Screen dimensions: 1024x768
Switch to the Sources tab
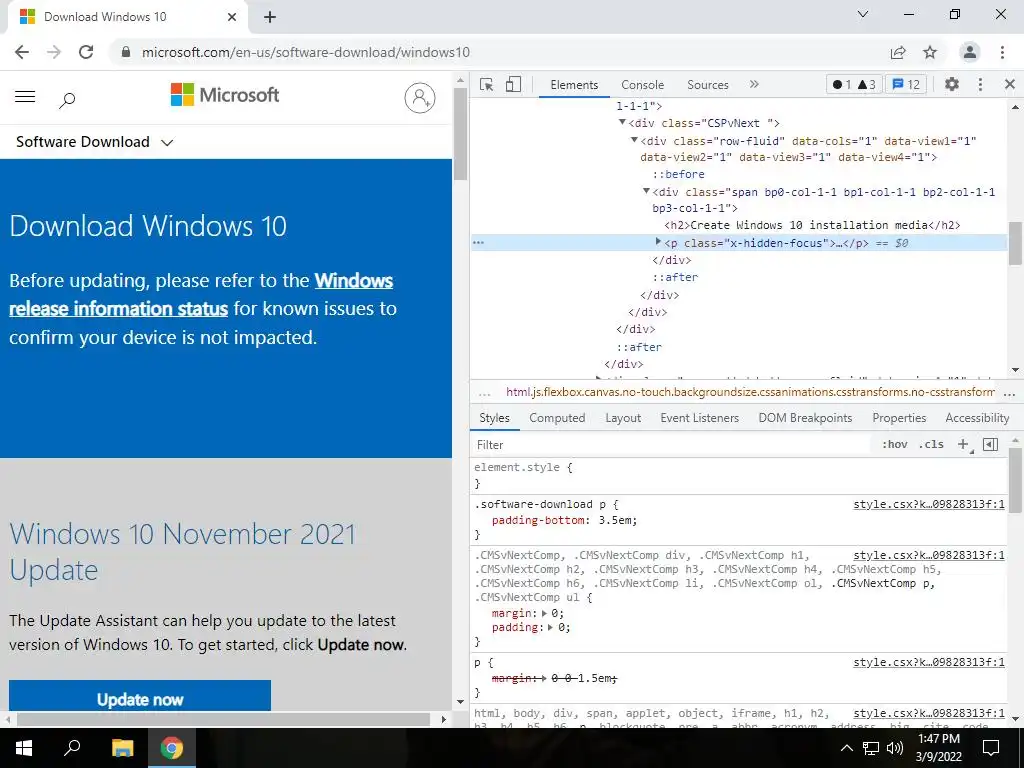click(x=707, y=85)
